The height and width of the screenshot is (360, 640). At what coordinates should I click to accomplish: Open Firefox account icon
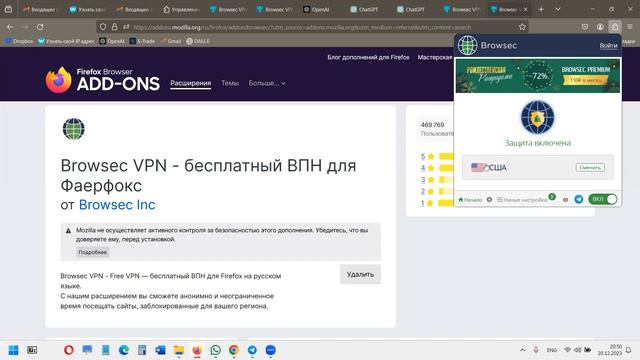pos(600,27)
